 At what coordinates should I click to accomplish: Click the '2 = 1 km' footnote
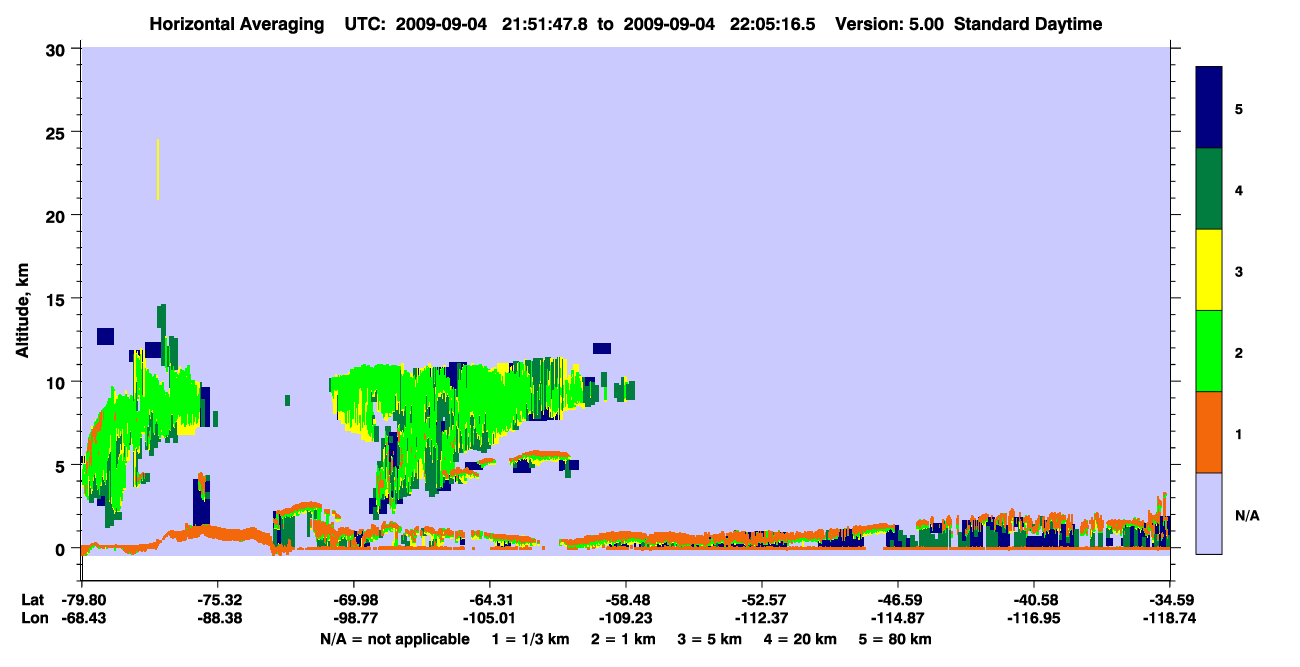coord(623,639)
